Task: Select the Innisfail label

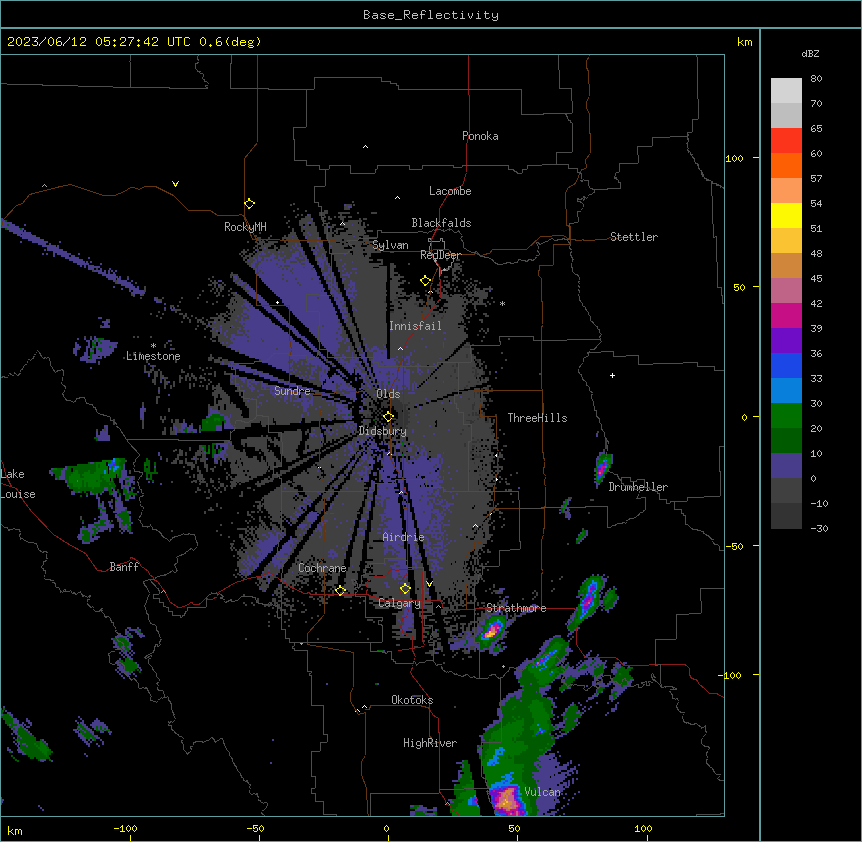Action: 415,326
